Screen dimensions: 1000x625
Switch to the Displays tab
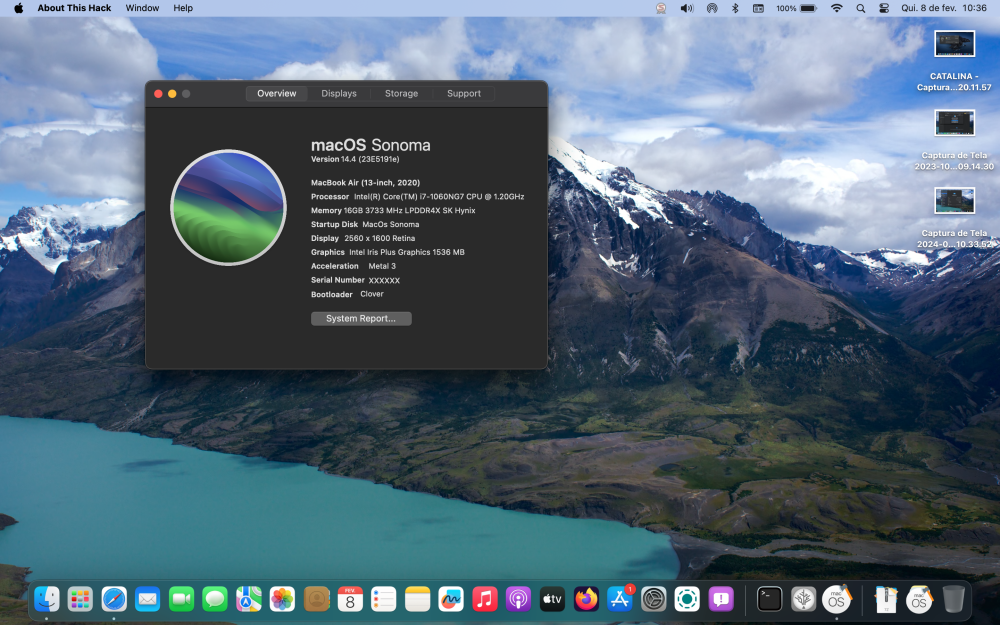click(x=339, y=93)
